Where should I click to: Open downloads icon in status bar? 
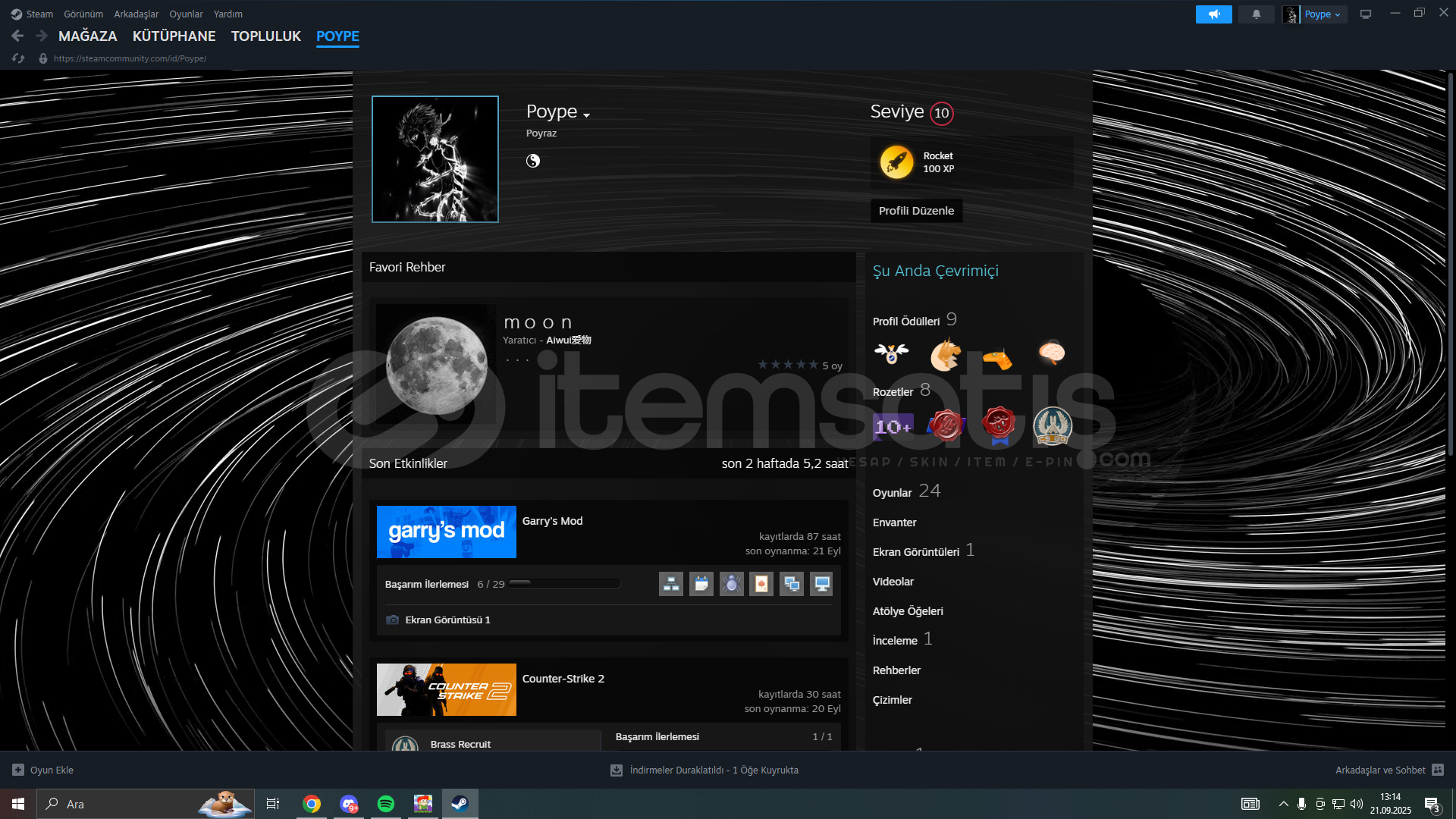coord(617,770)
